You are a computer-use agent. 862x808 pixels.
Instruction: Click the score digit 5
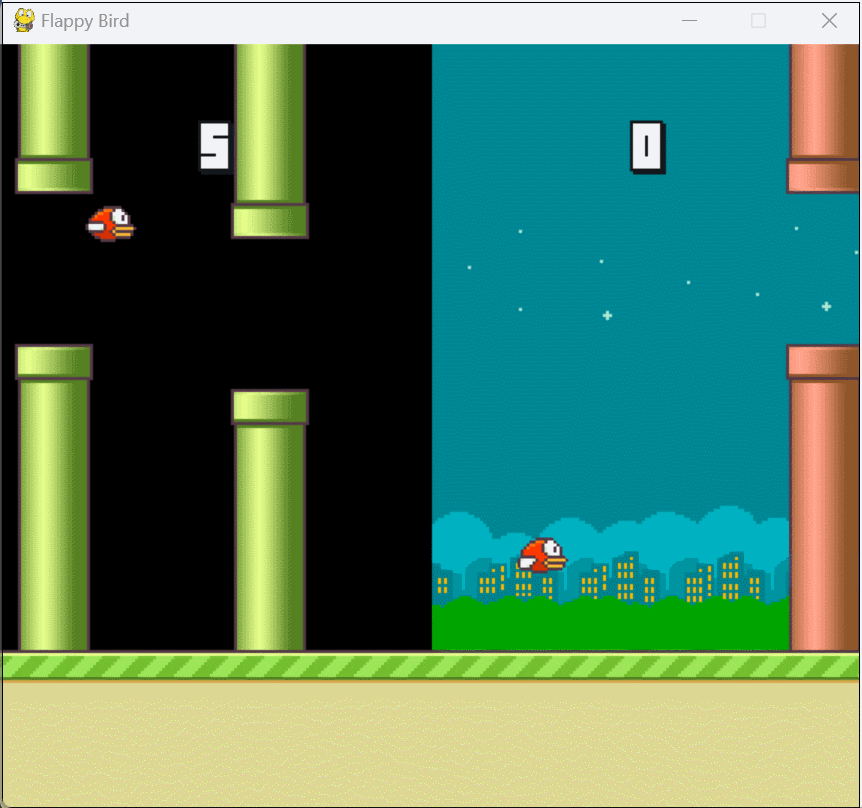coord(214,147)
